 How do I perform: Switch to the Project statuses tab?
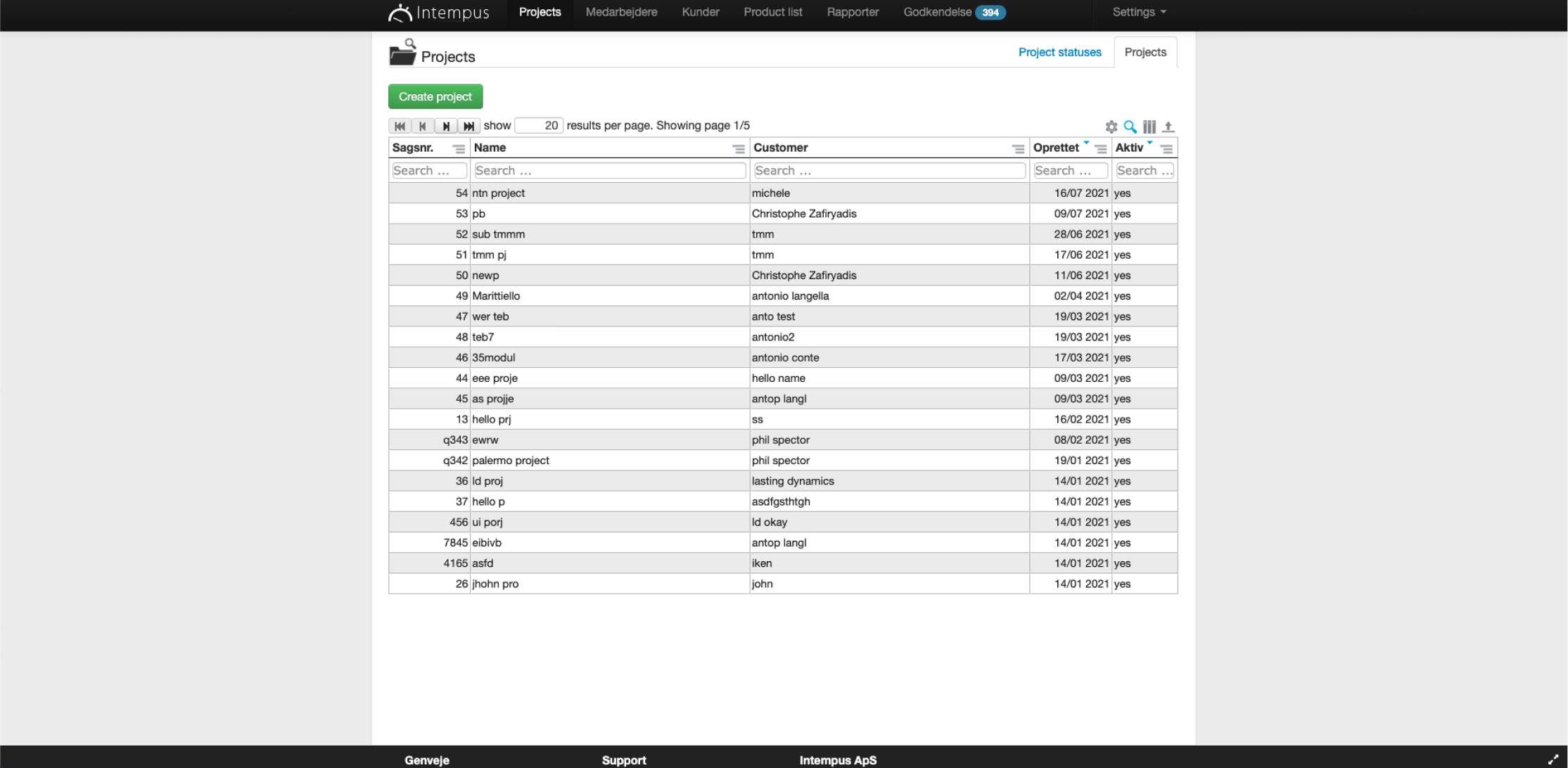pyautogui.click(x=1059, y=52)
